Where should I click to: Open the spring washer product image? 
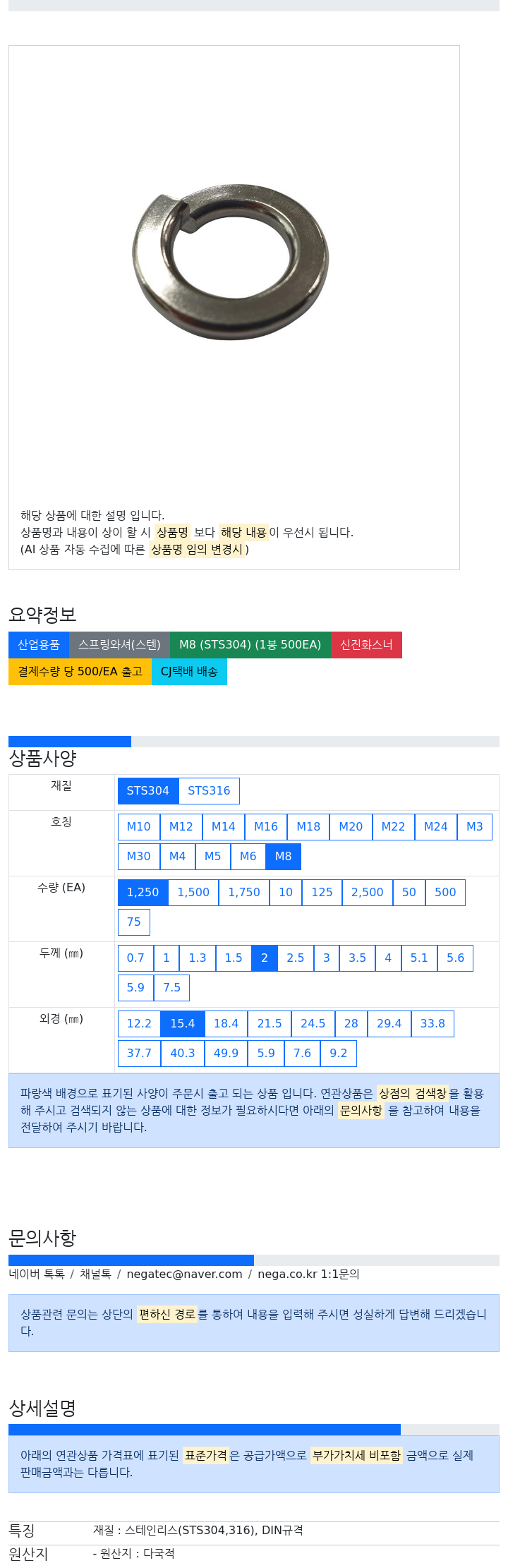click(x=231, y=262)
